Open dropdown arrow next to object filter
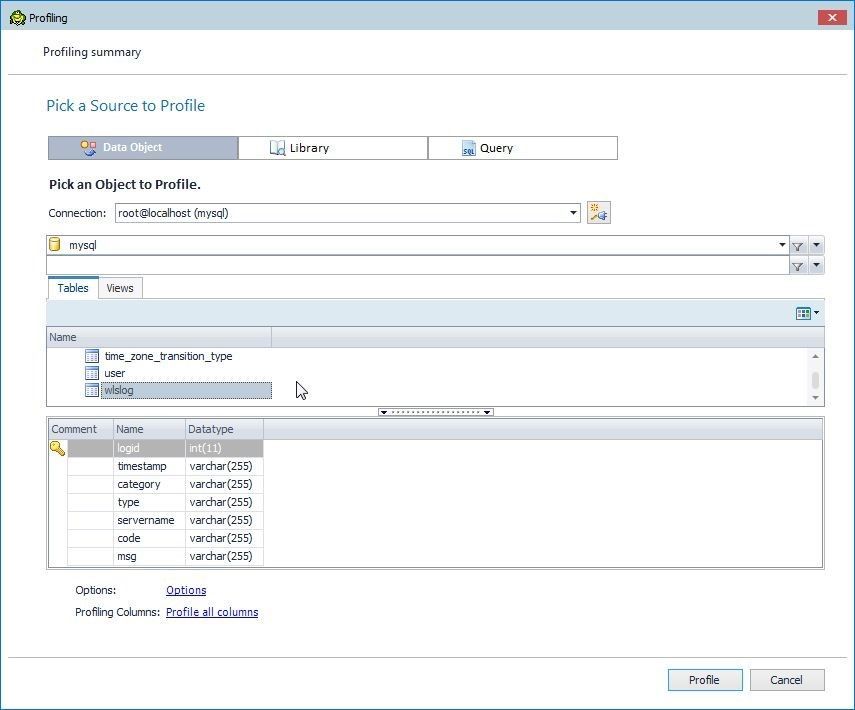 coord(816,266)
